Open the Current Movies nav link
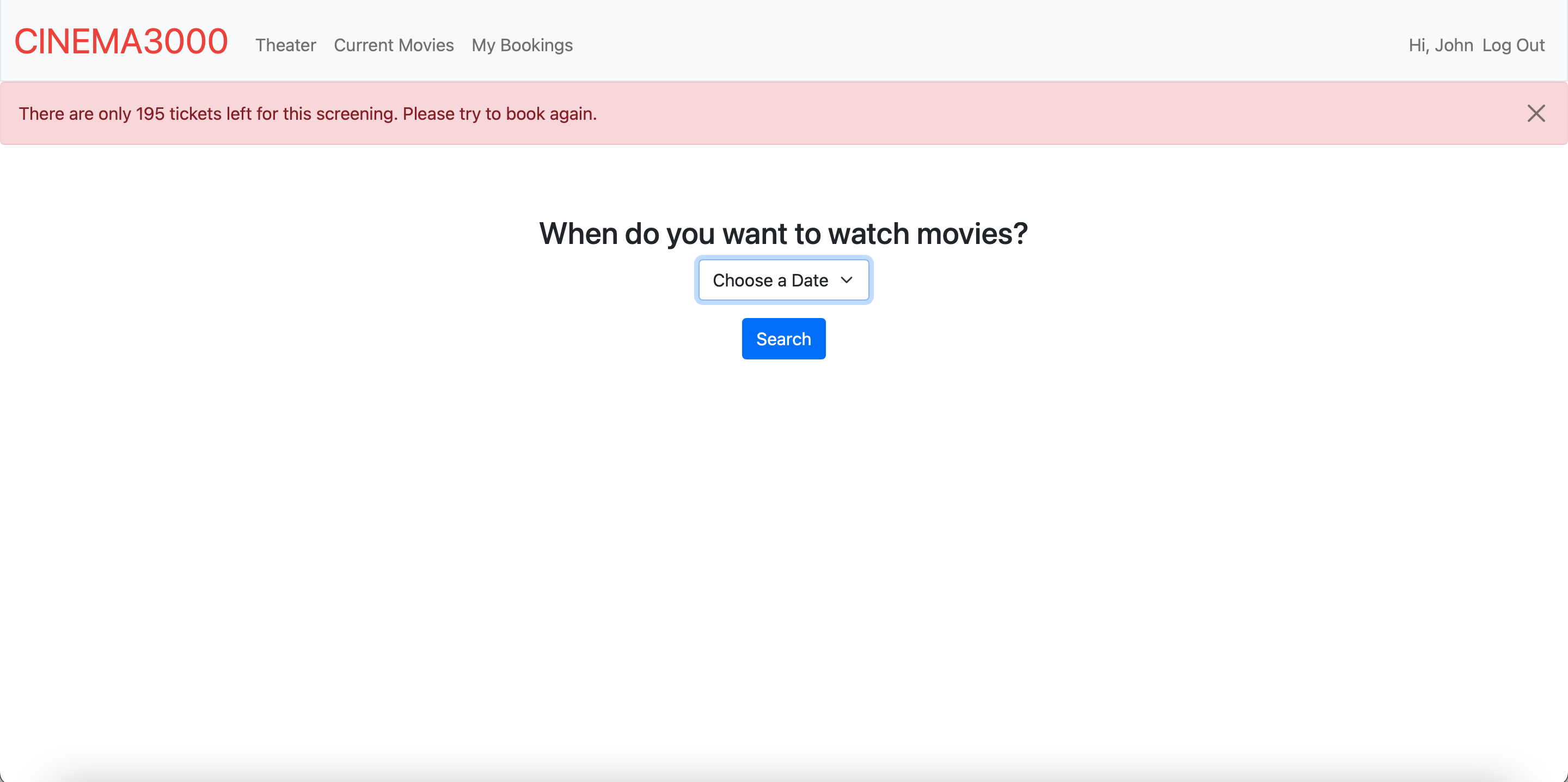This screenshot has width=1568, height=782. coord(393,45)
